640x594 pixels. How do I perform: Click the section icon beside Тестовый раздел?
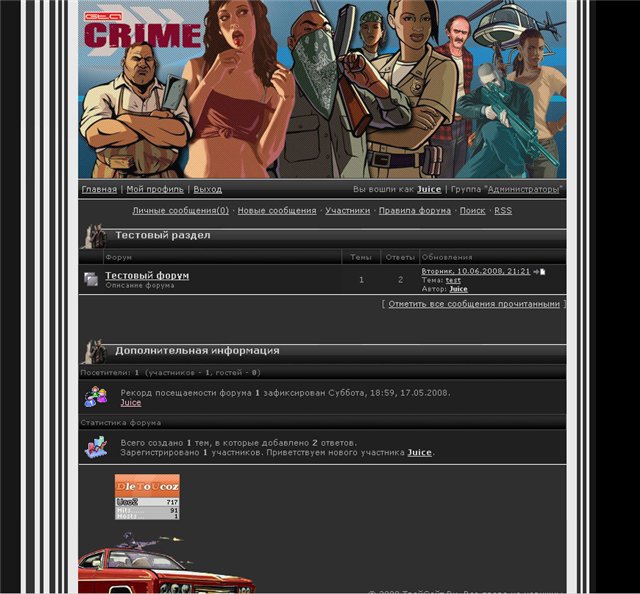coord(93,236)
